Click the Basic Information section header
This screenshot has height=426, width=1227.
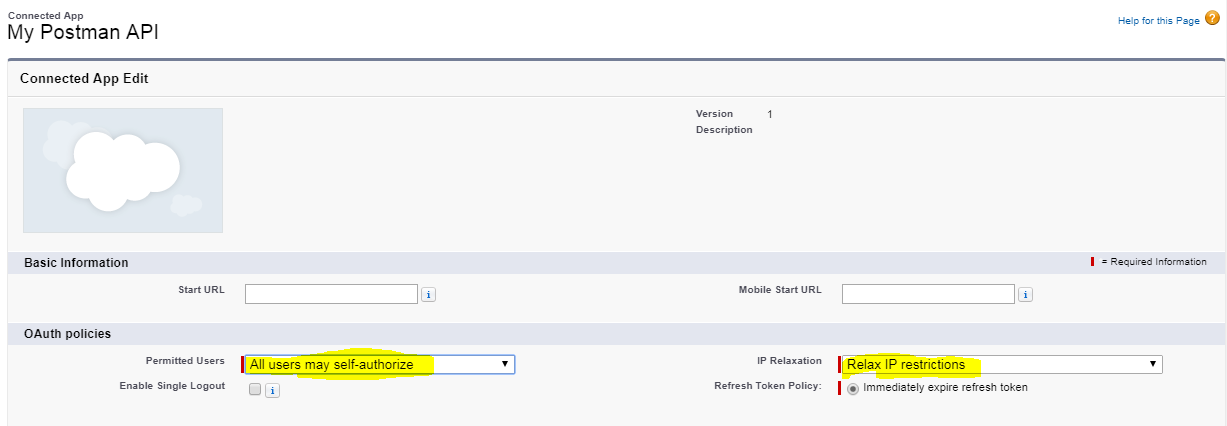click(76, 263)
